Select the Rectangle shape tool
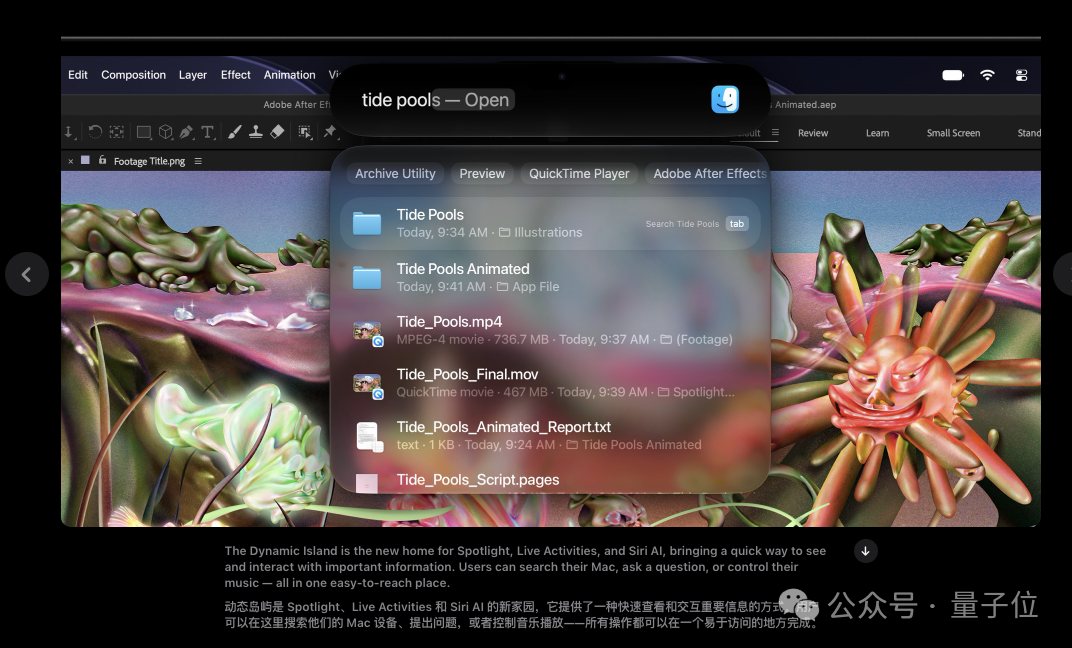 144,132
